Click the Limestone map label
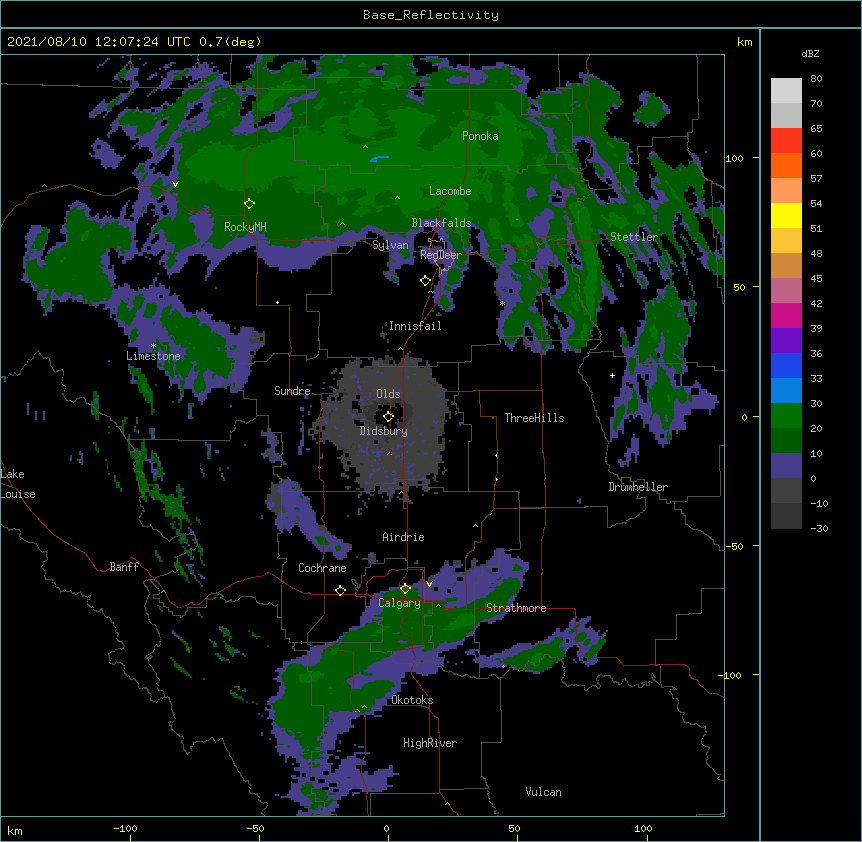This screenshot has height=842, width=862. tap(153, 356)
